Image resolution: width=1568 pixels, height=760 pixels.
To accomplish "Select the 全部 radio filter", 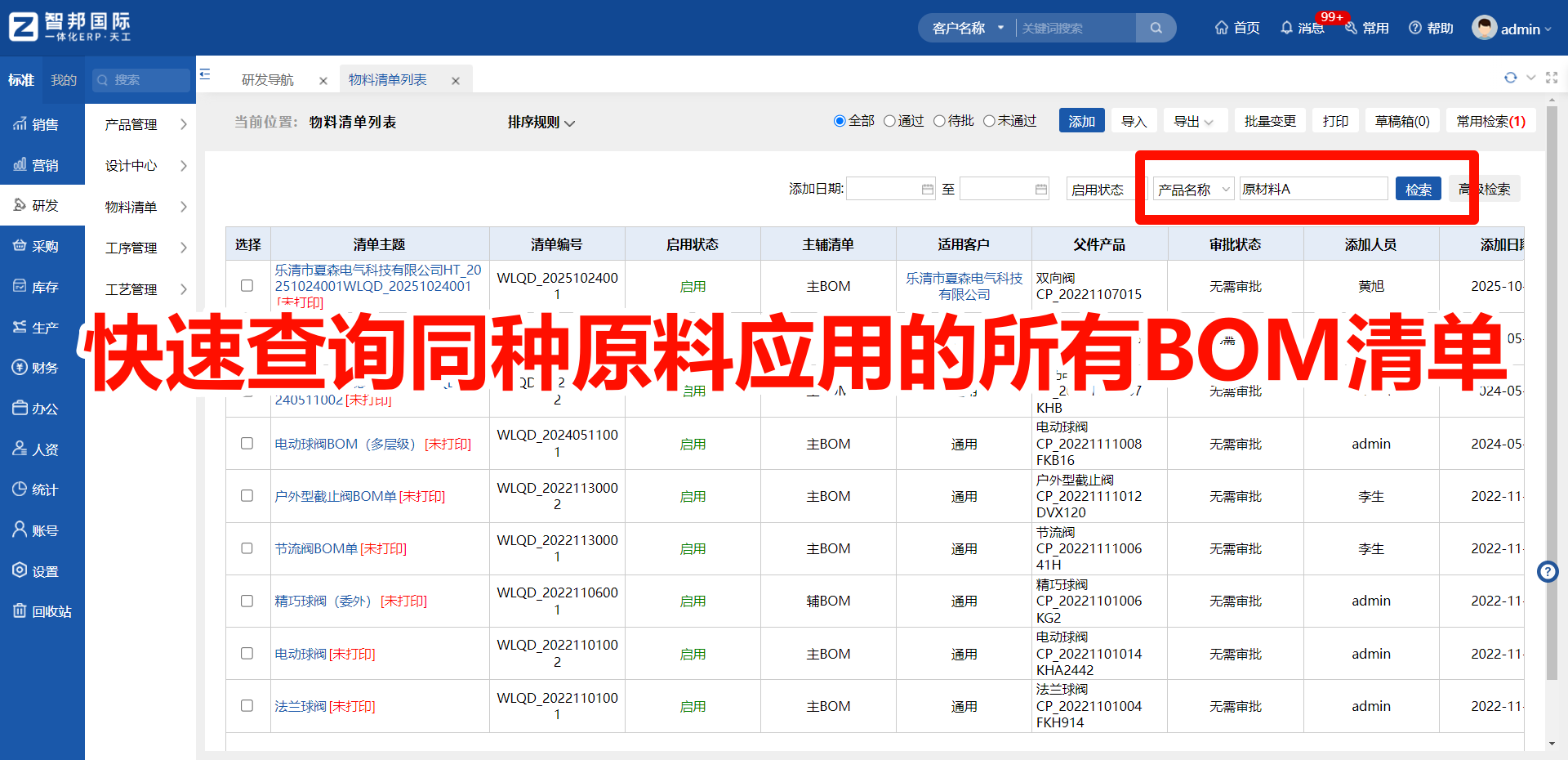I will click(x=840, y=120).
